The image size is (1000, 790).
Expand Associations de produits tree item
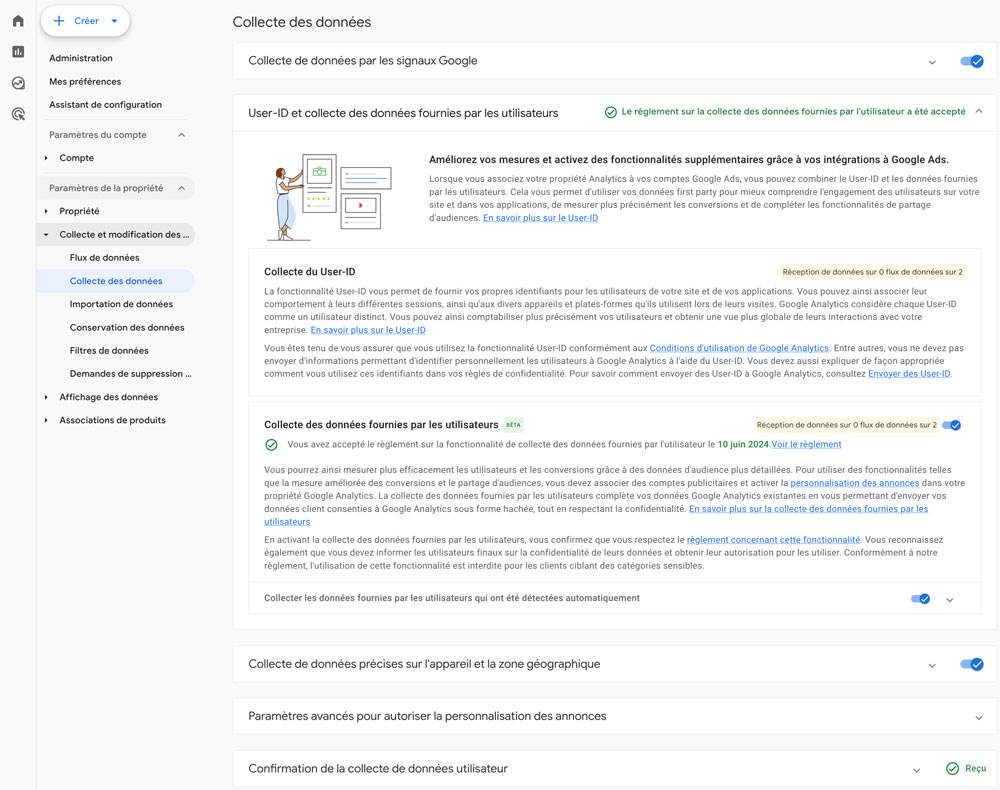tap(46, 420)
